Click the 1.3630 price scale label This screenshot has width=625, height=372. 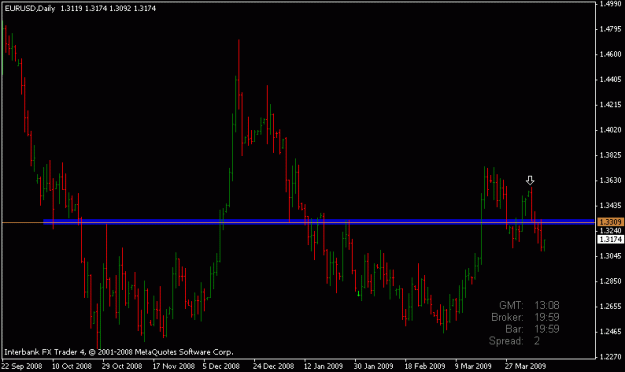[x=610, y=181]
